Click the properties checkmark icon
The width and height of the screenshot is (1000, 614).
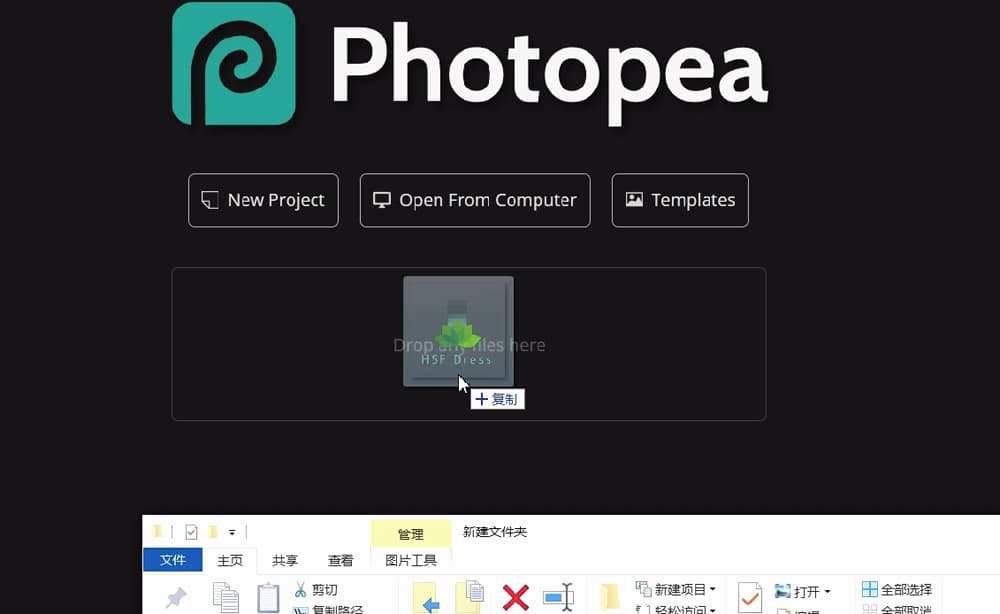click(x=750, y=598)
